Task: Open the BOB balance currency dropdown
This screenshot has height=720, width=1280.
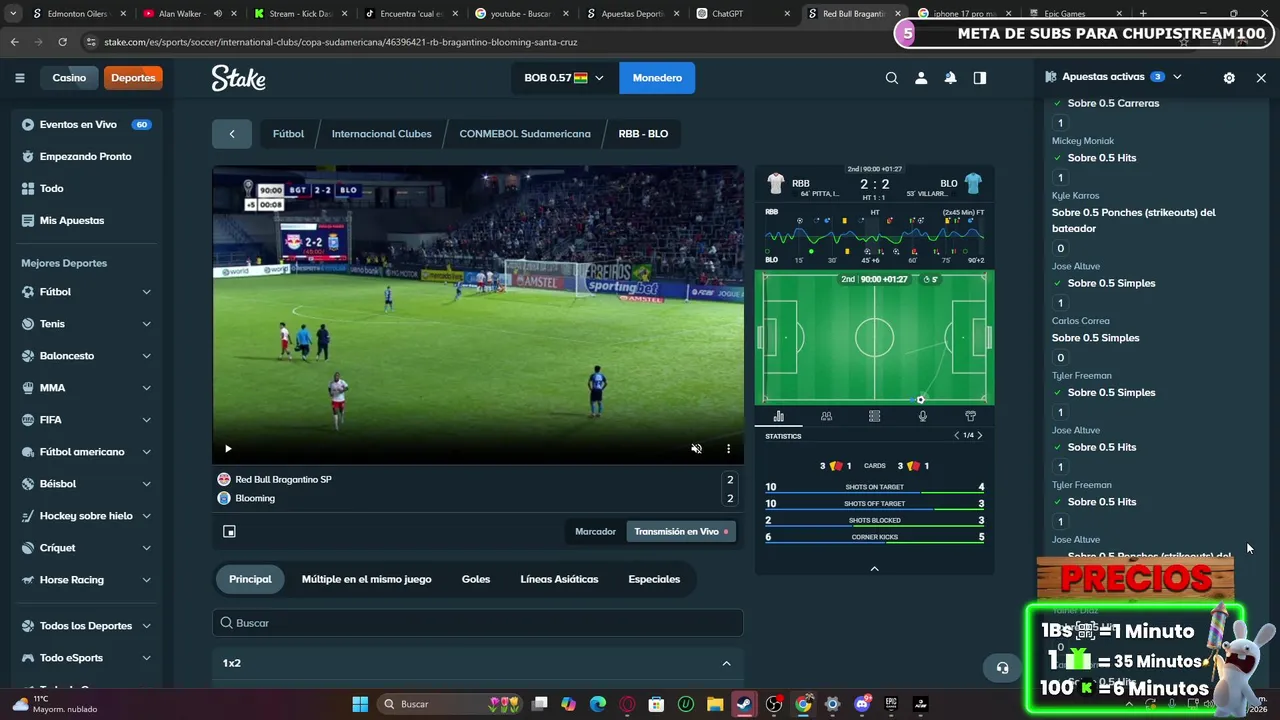Action: (x=564, y=78)
